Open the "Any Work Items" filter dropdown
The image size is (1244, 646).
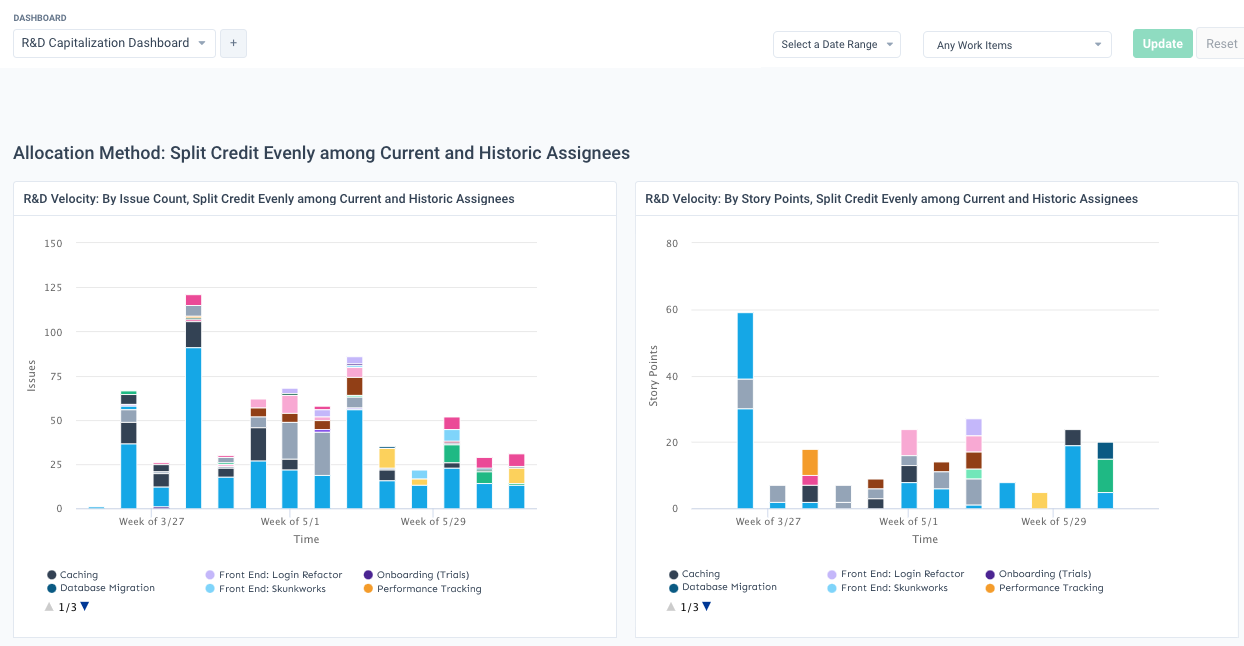pyautogui.click(x=1016, y=44)
